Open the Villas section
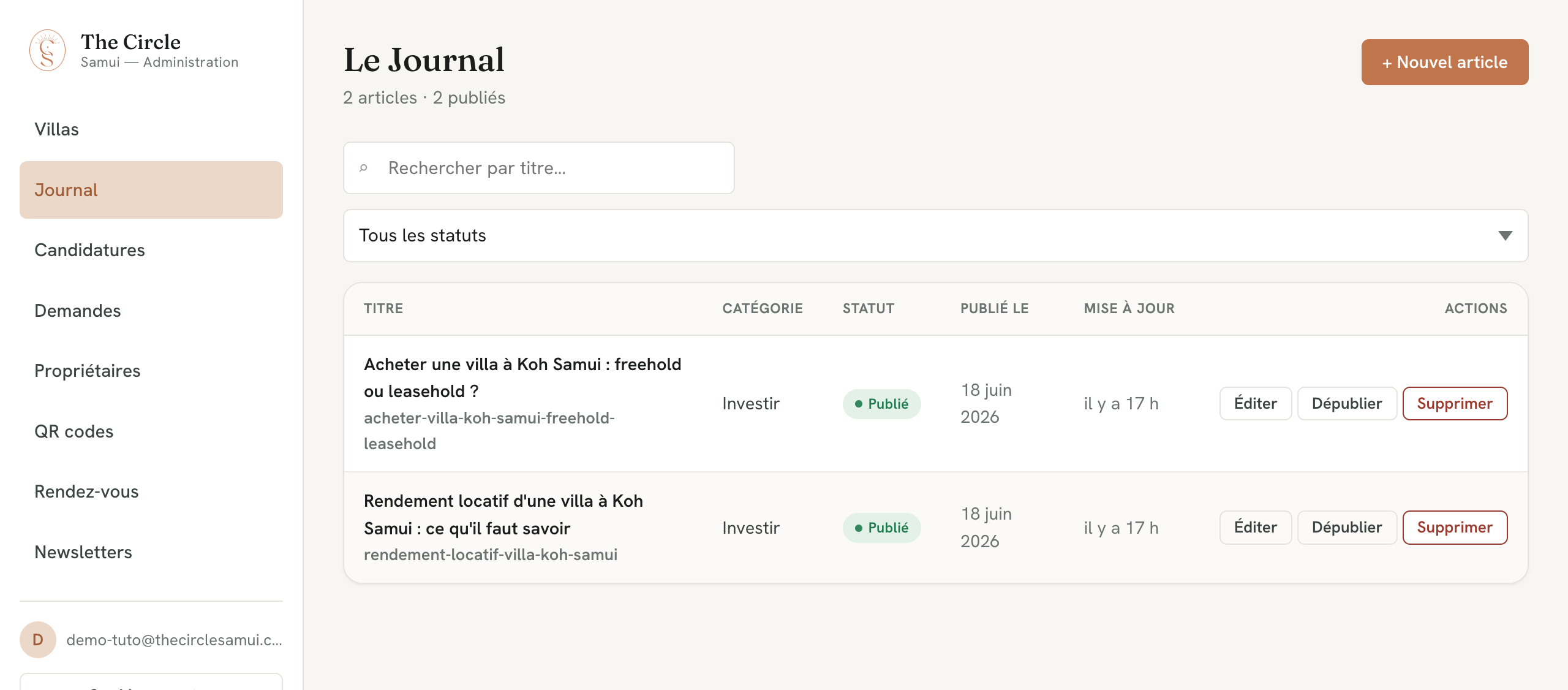Screen dimensions: 1568x690 [151, 129]
